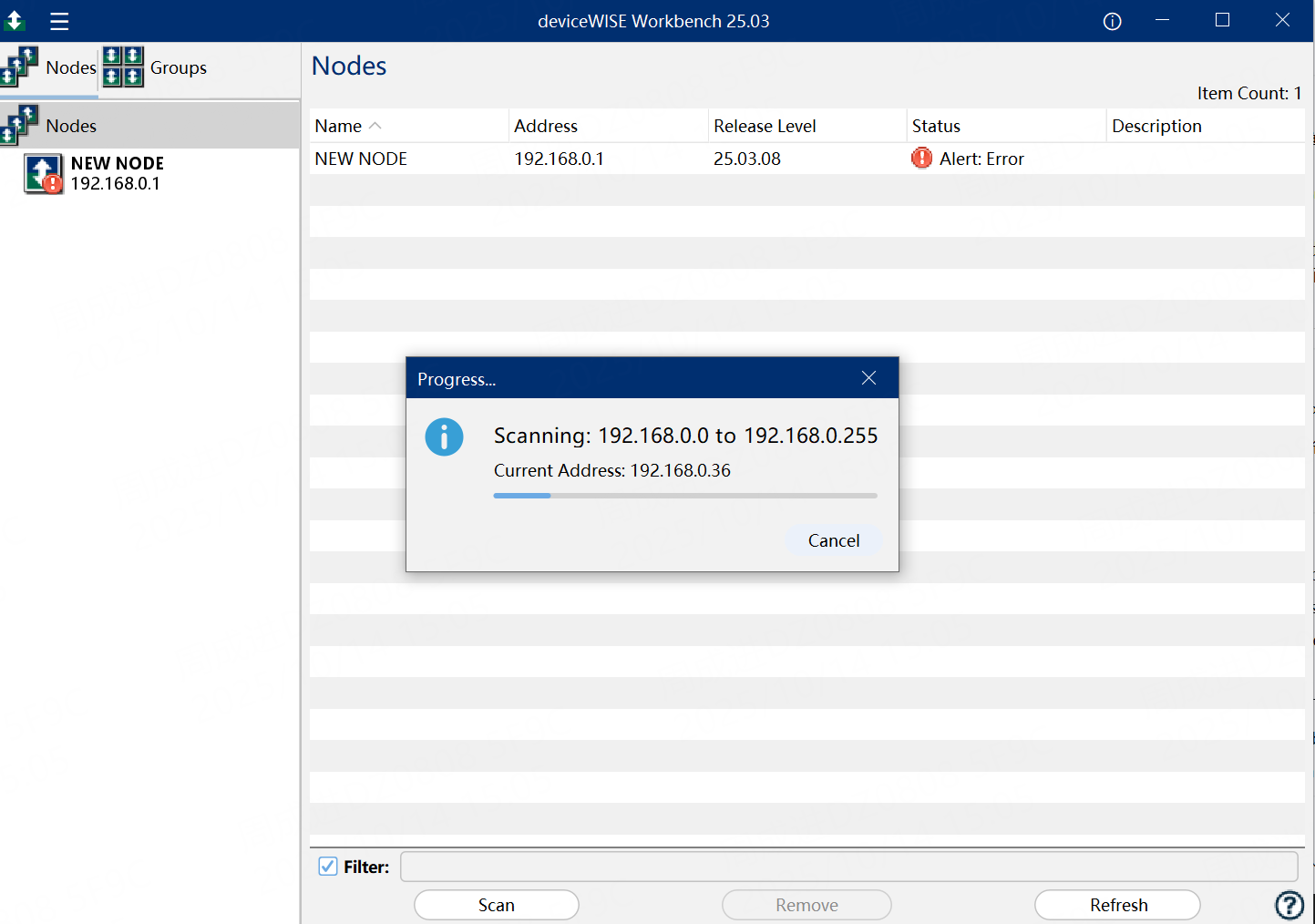Viewport: 1315px width, 924px height.
Task: Open the hamburger menu in title bar
Action: coord(59,22)
